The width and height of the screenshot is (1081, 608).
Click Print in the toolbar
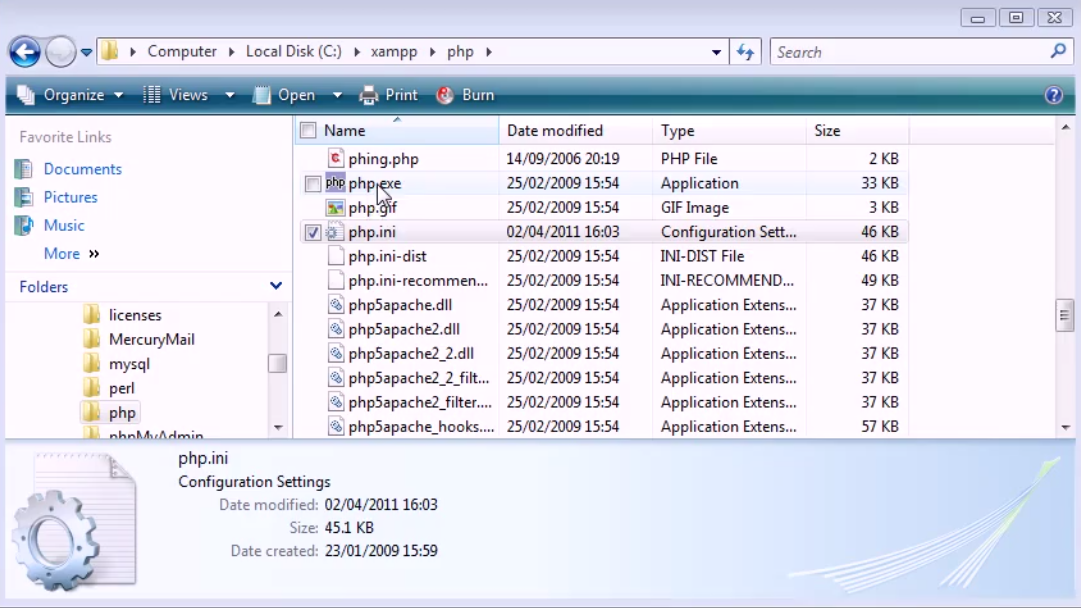(x=389, y=95)
